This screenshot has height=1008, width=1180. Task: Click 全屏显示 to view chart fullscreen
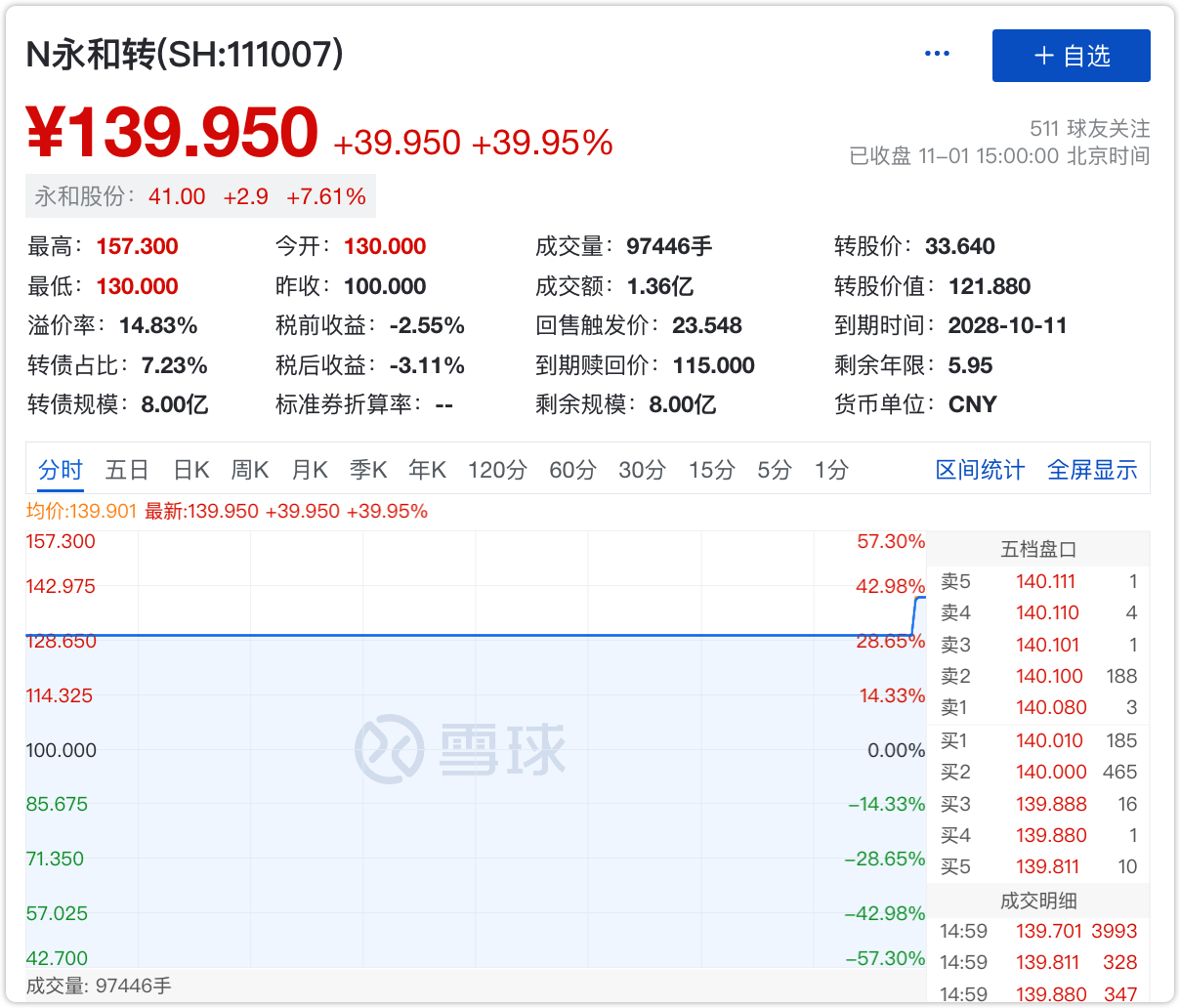[x=1092, y=470]
